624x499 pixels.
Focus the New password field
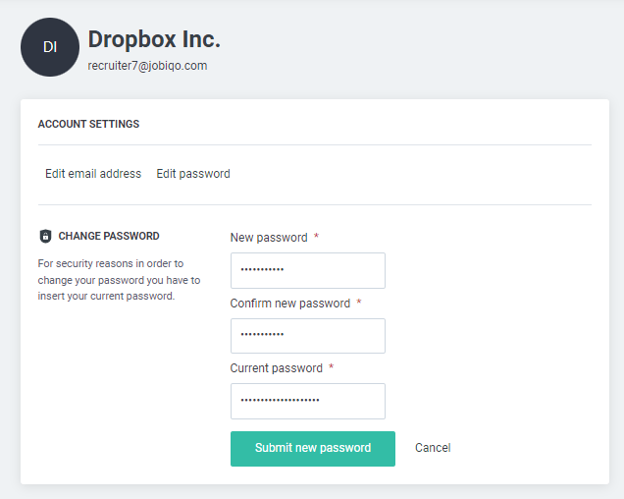click(308, 271)
